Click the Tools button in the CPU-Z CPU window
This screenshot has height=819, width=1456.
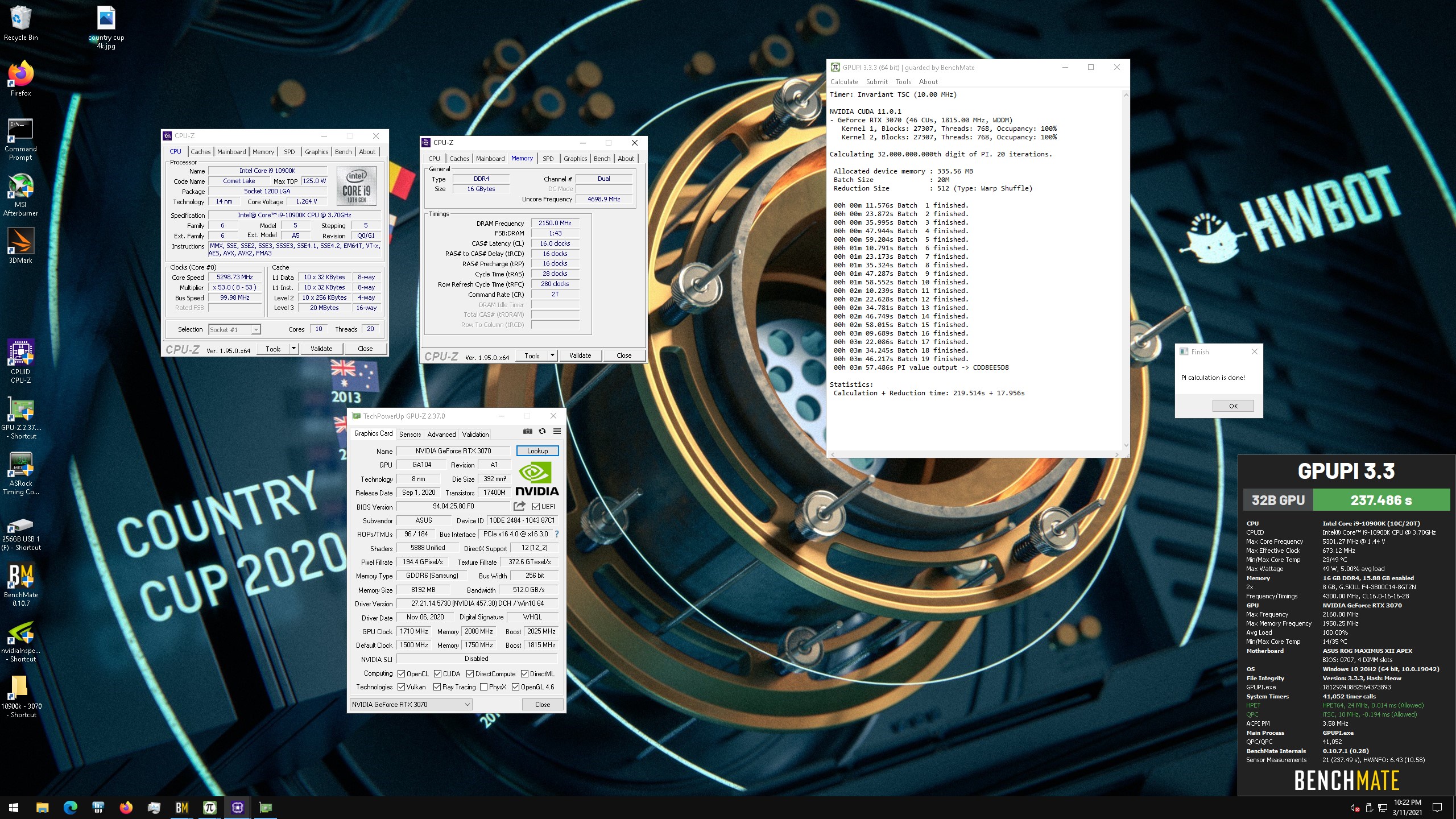click(x=273, y=349)
